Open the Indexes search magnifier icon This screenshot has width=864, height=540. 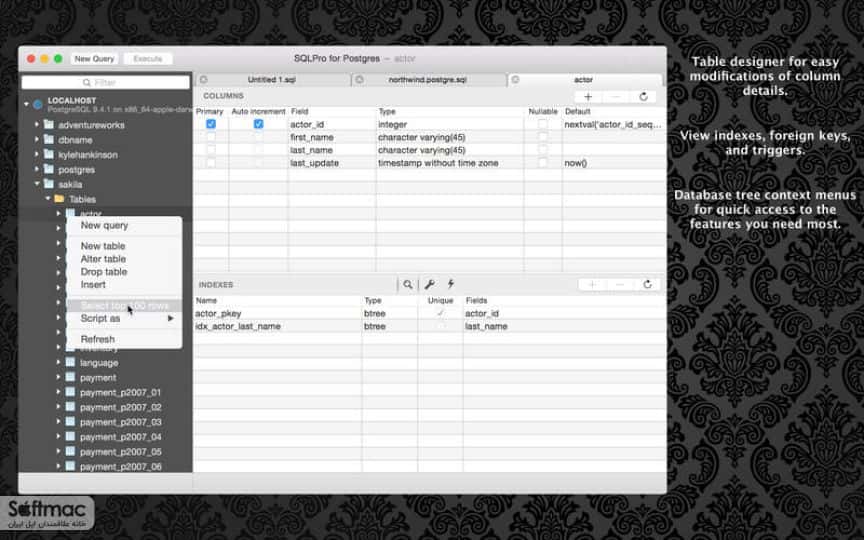[408, 284]
